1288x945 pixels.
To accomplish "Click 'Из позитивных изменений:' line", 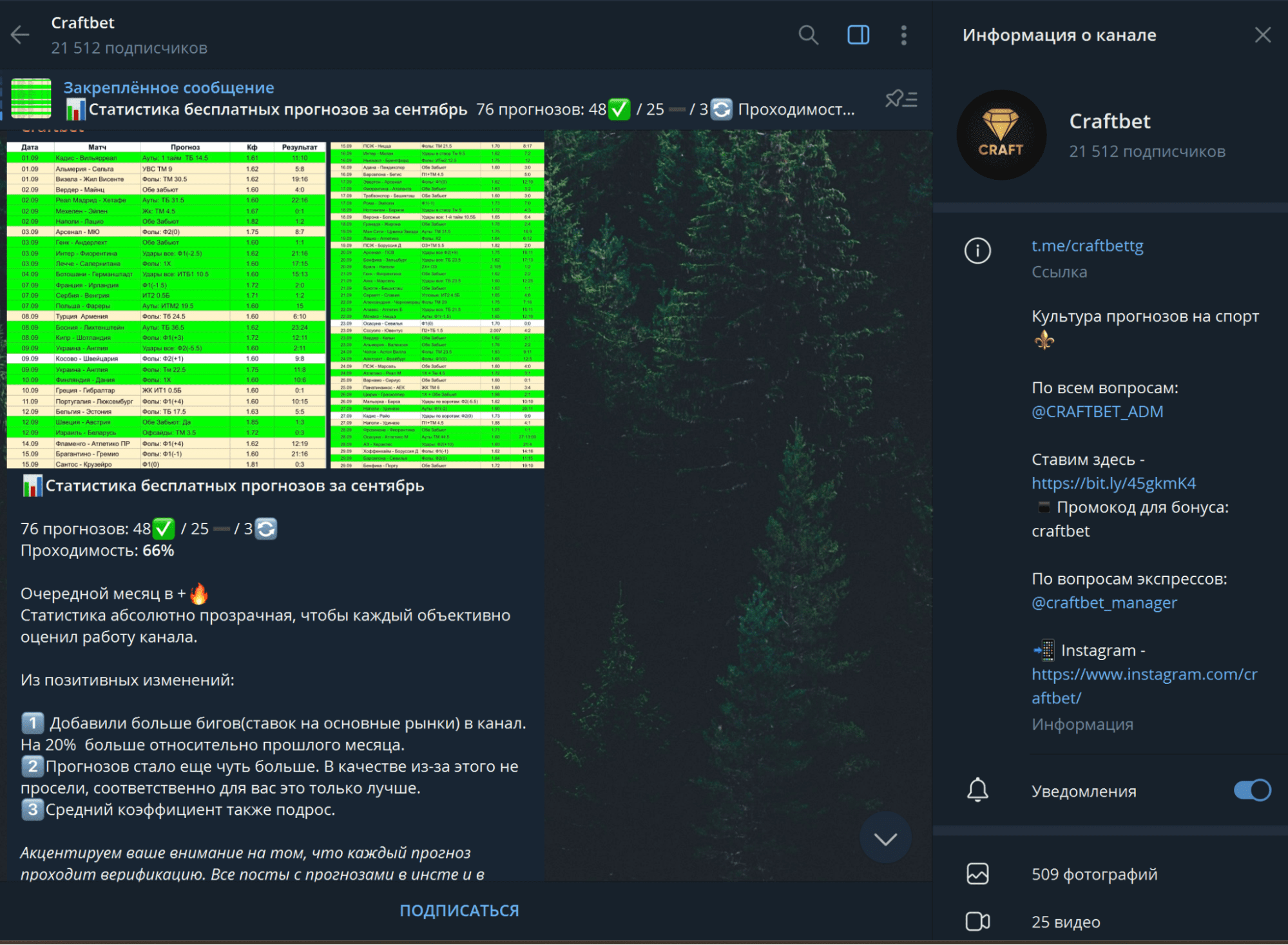I will pos(128,679).
